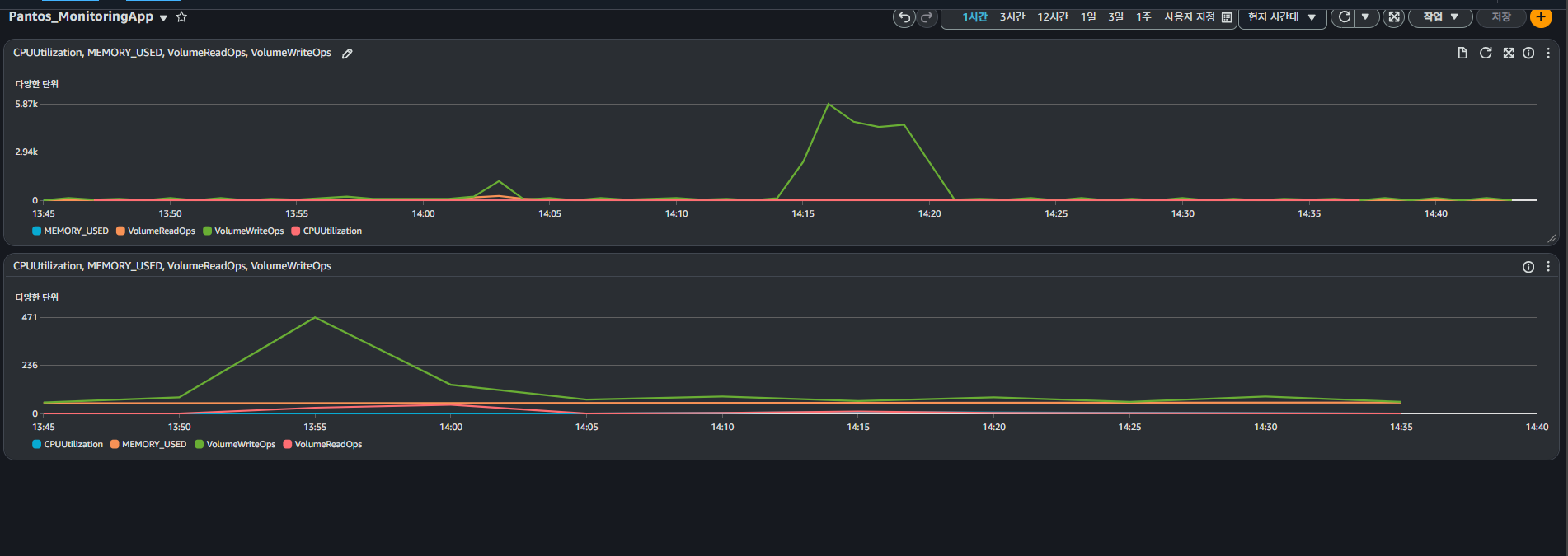1568x556 pixels.
Task: Enter dashboard fullscreen mode
Action: [1393, 17]
